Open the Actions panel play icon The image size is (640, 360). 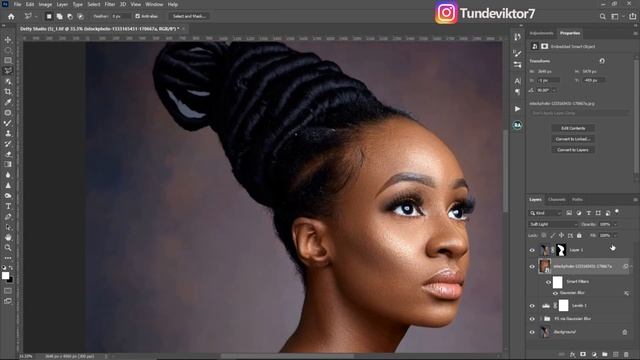pyautogui.click(x=518, y=109)
